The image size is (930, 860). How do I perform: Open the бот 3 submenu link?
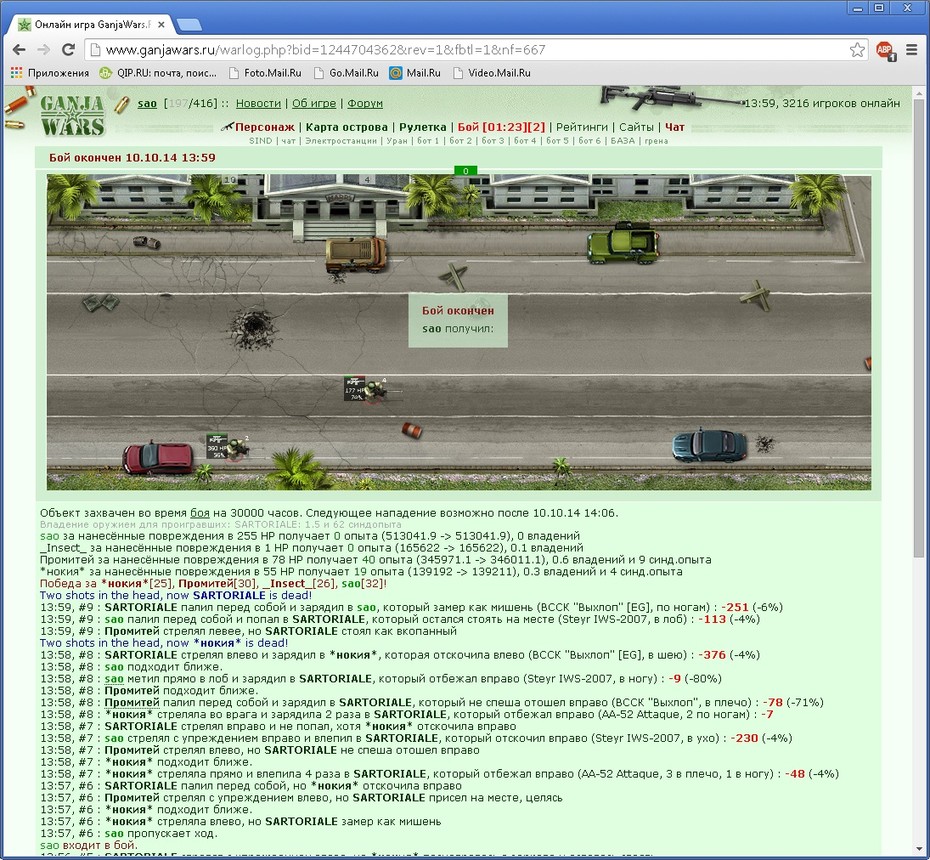point(492,141)
